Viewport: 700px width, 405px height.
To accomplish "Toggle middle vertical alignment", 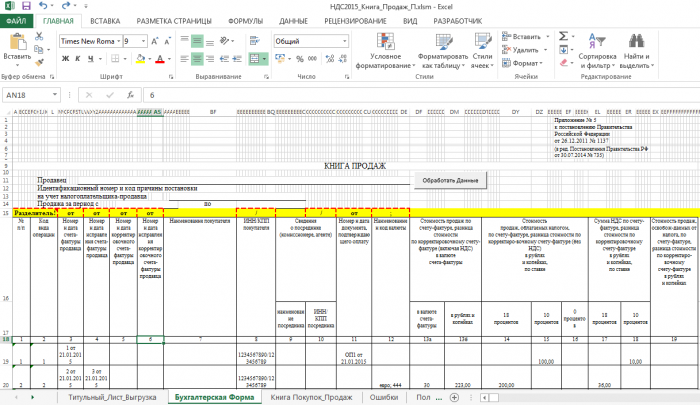I will point(197,41).
